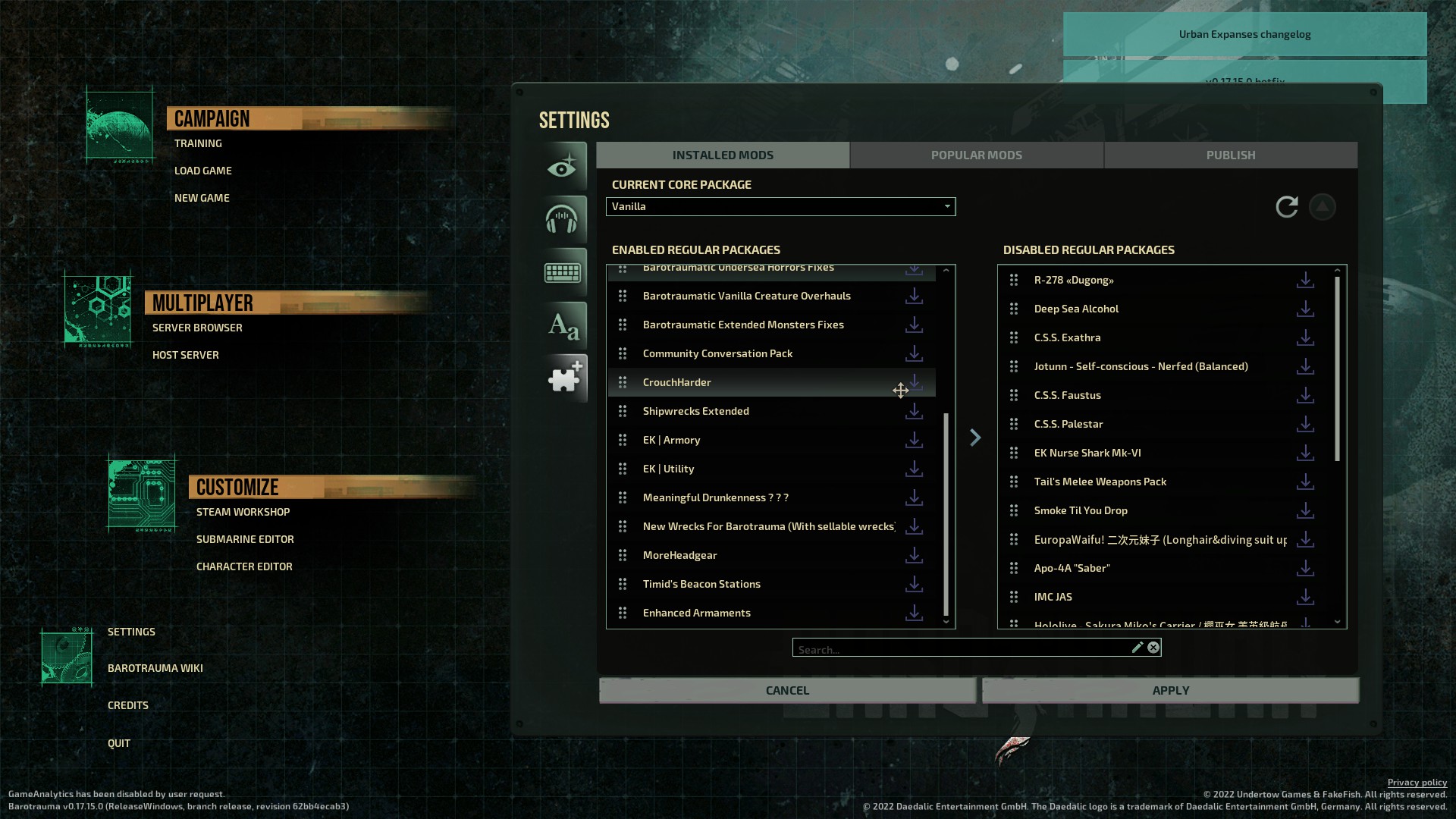Open the graphics settings eye icon tab
The width and height of the screenshot is (1456, 819).
(x=563, y=166)
